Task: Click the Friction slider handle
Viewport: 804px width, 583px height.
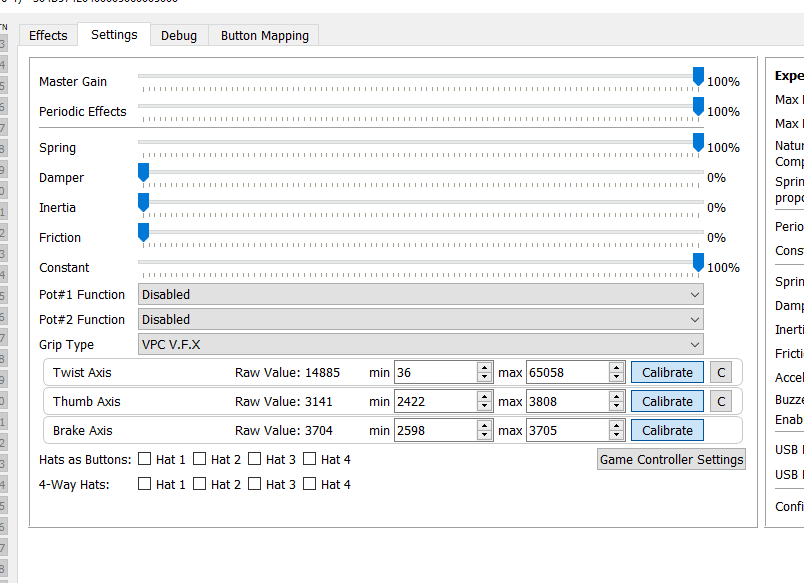Action: pyautogui.click(x=144, y=232)
